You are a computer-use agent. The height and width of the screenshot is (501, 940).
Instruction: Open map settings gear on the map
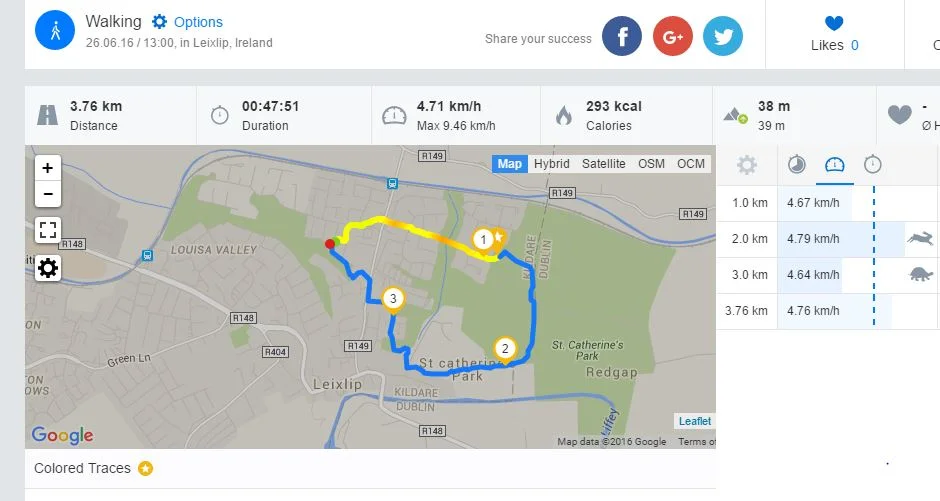tap(48, 267)
